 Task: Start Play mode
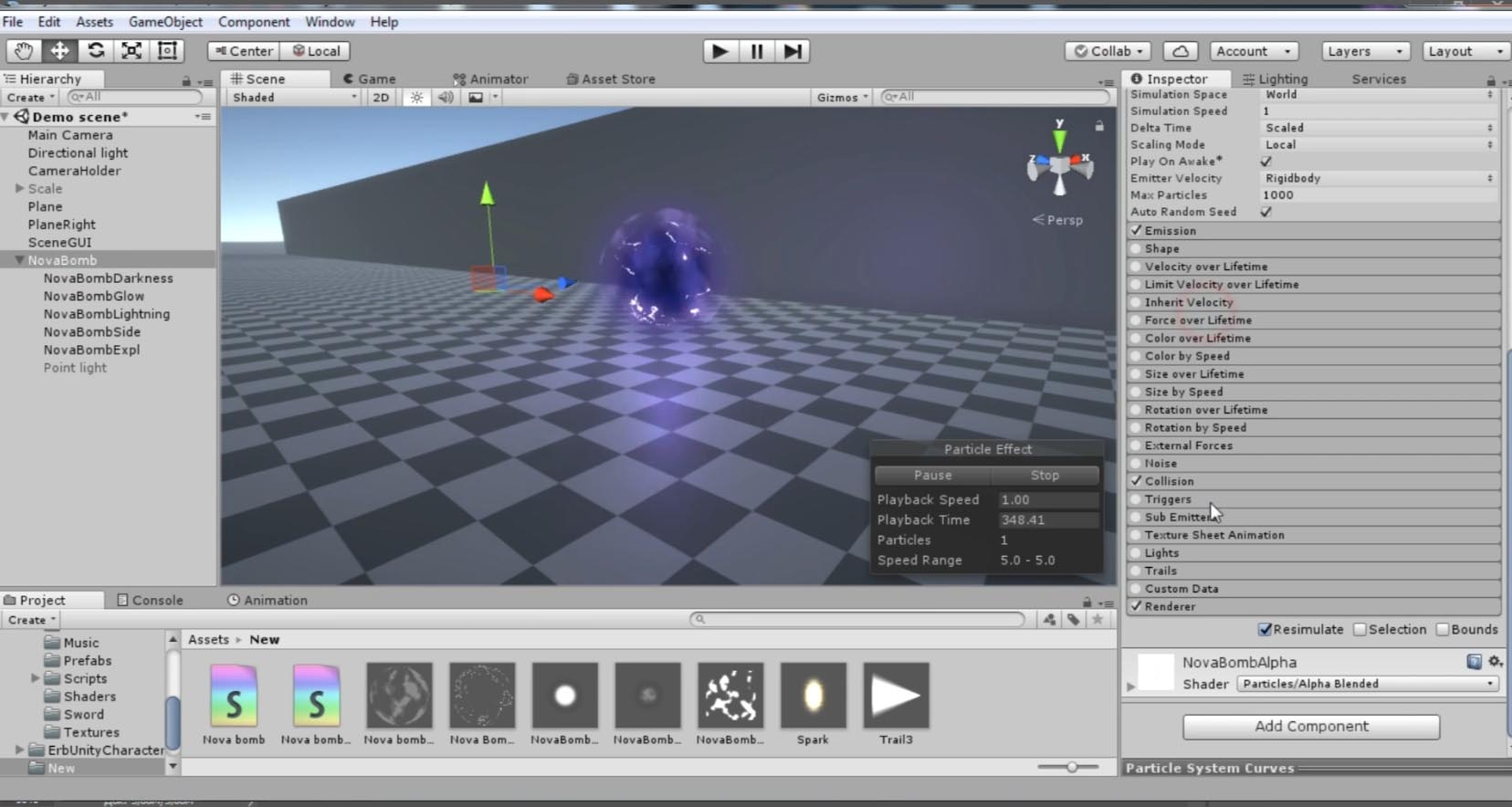[x=720, y=51]
